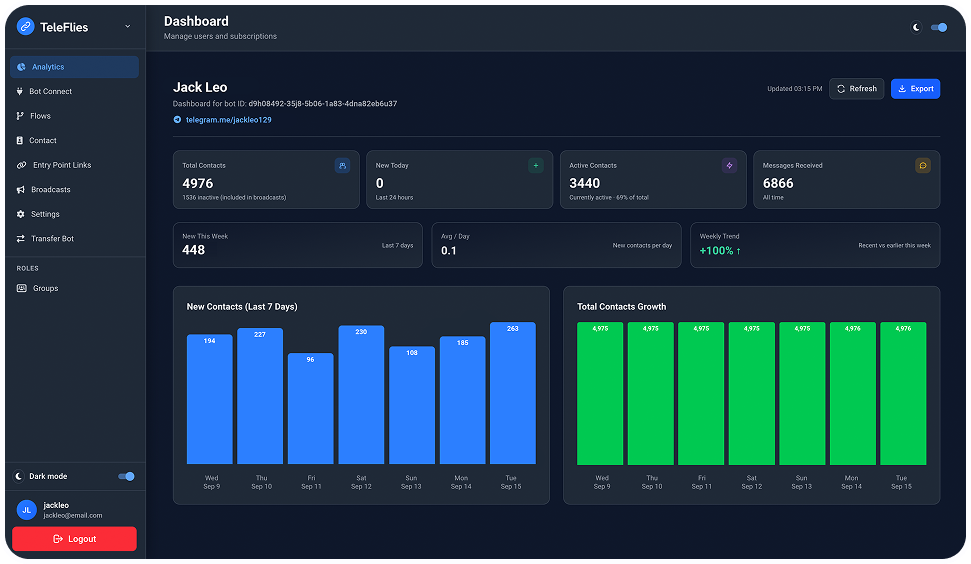
Task: Click the blue bar labeled 96
Action: tap(311, 409)
